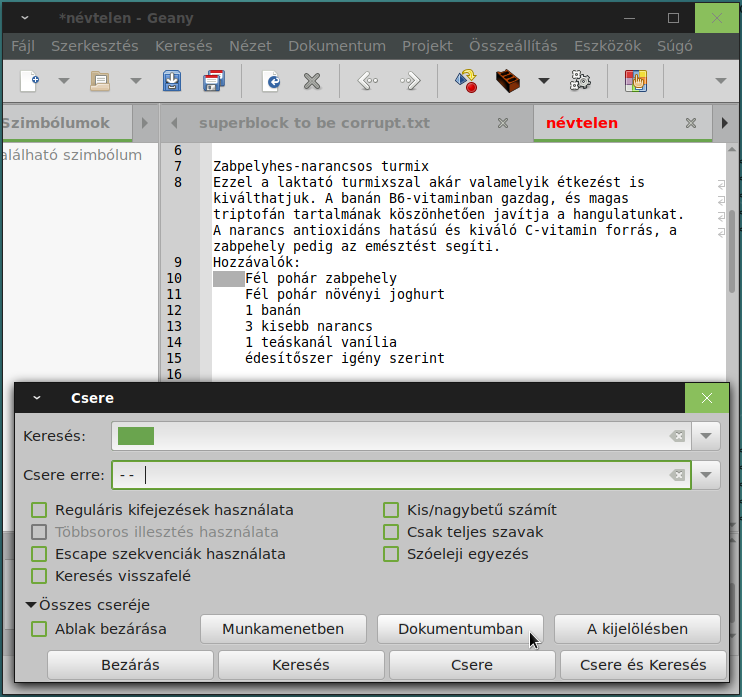Click the Build brick toolbar icon
This screenshot has height=697, width=742.
click(508, 81)
